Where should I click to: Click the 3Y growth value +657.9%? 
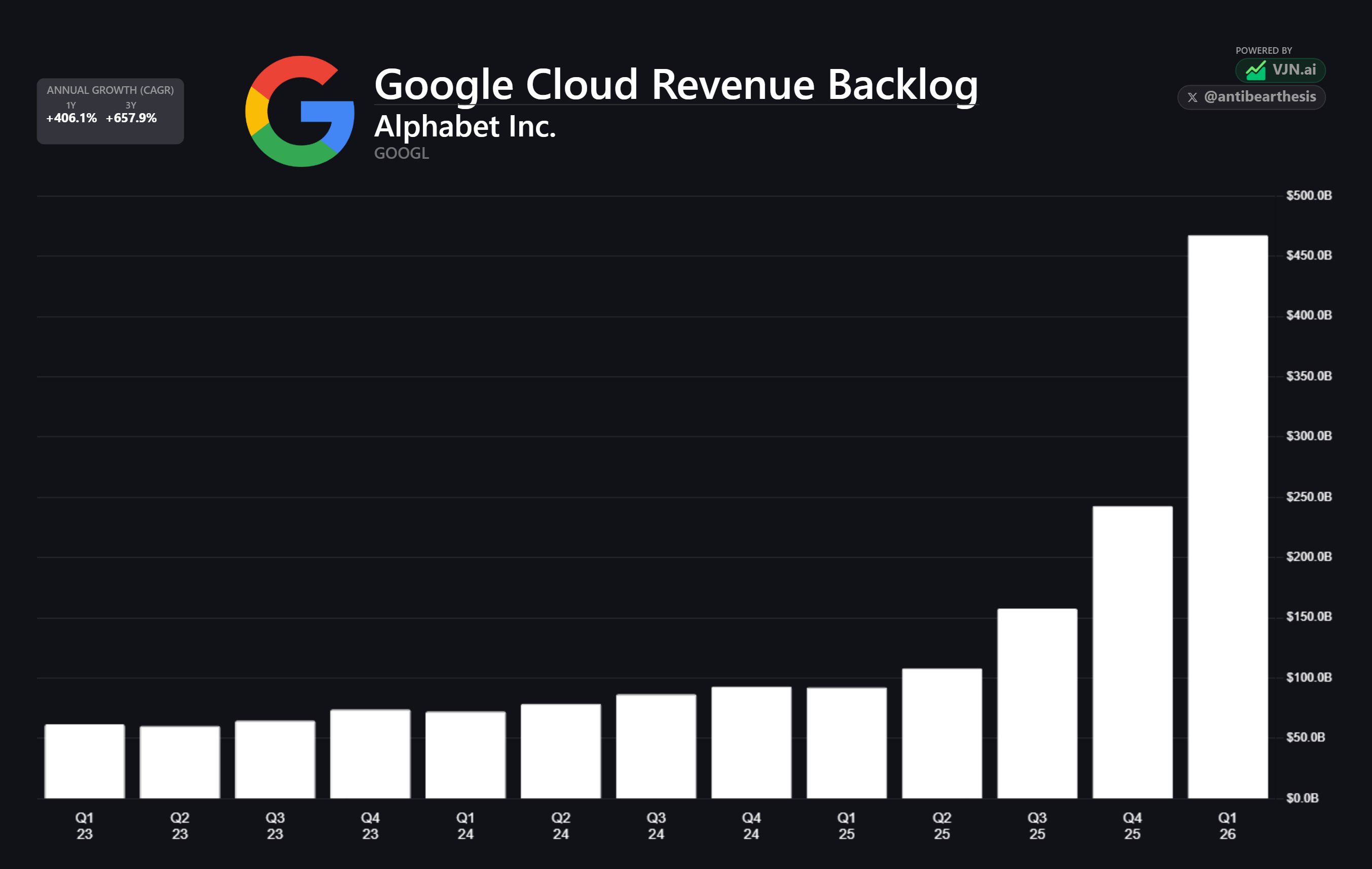click(131, 118)
